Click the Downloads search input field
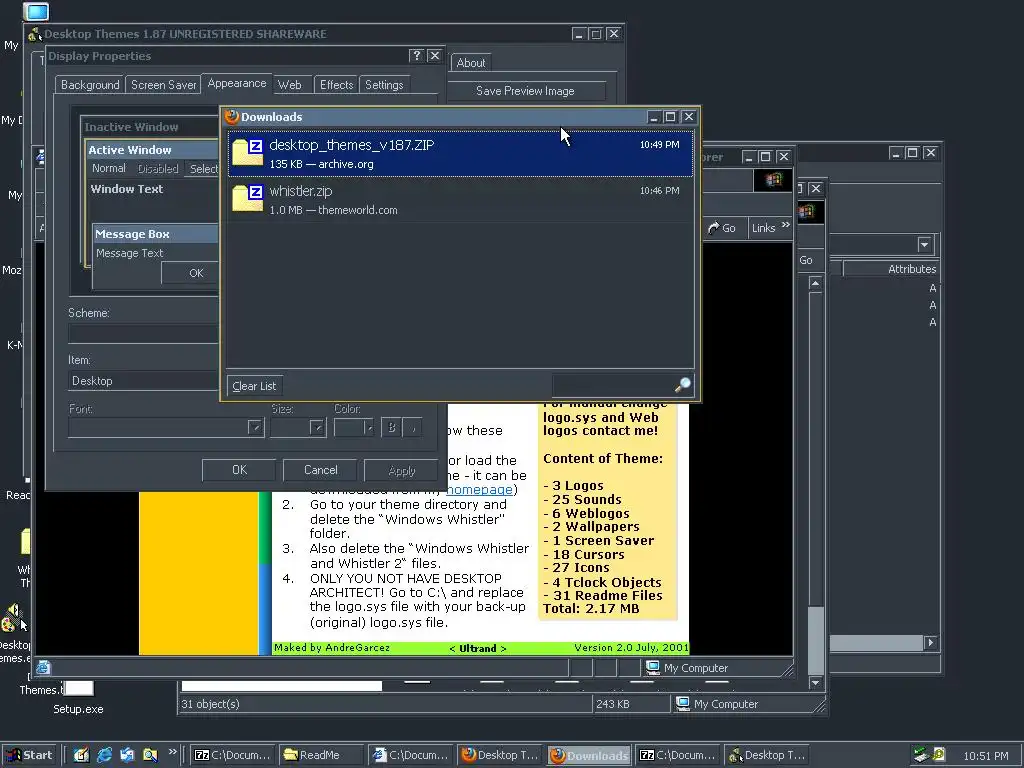This screenshot has width=1024, height=768. [613, 385]
